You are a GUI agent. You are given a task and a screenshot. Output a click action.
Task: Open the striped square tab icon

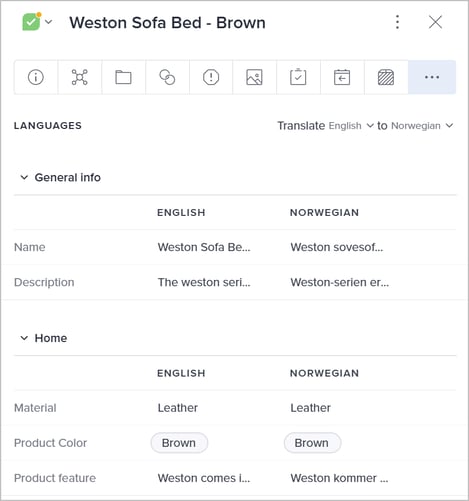[386, 77]
